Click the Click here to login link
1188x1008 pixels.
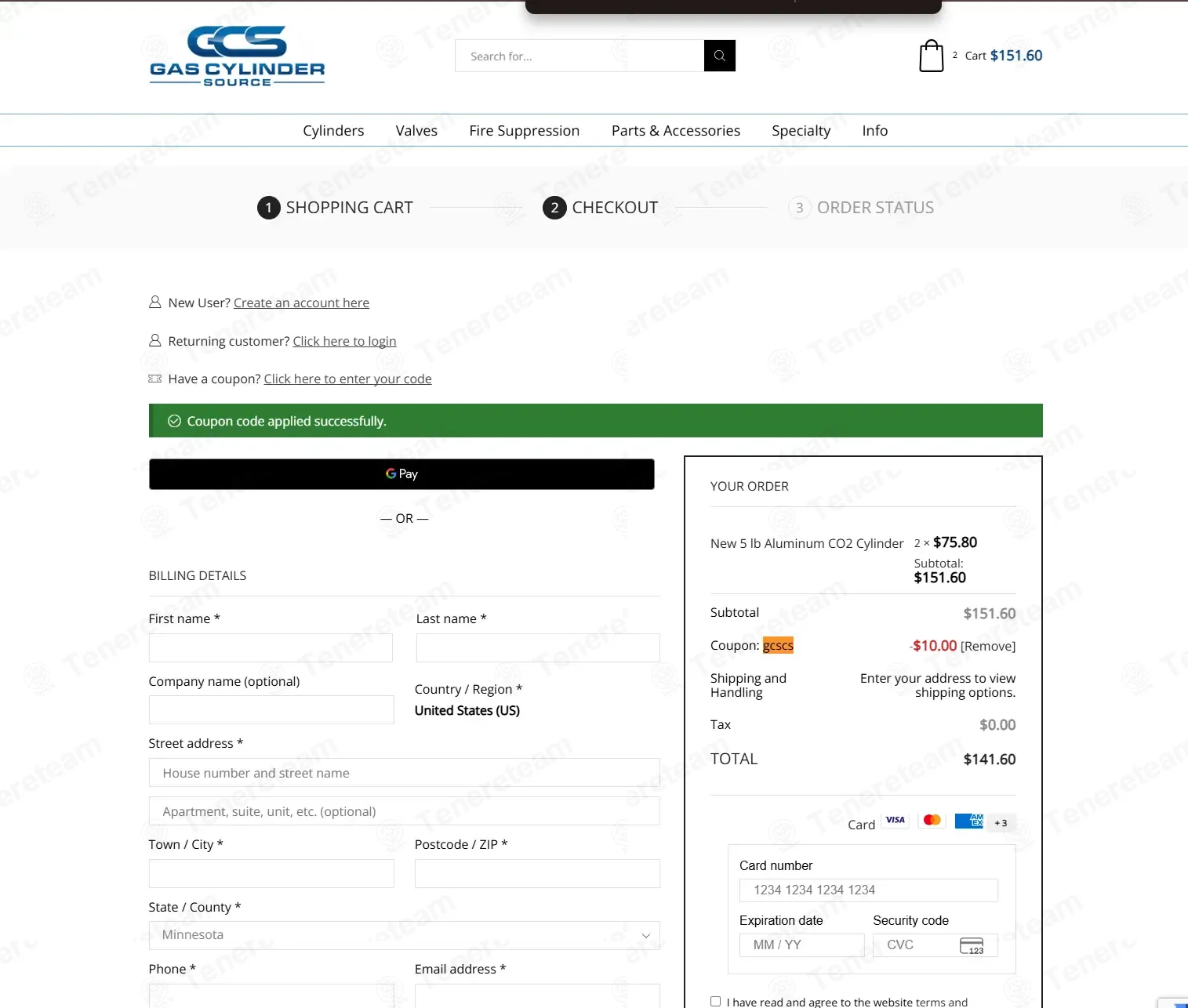pyautogui.click(x=344, y=341)
